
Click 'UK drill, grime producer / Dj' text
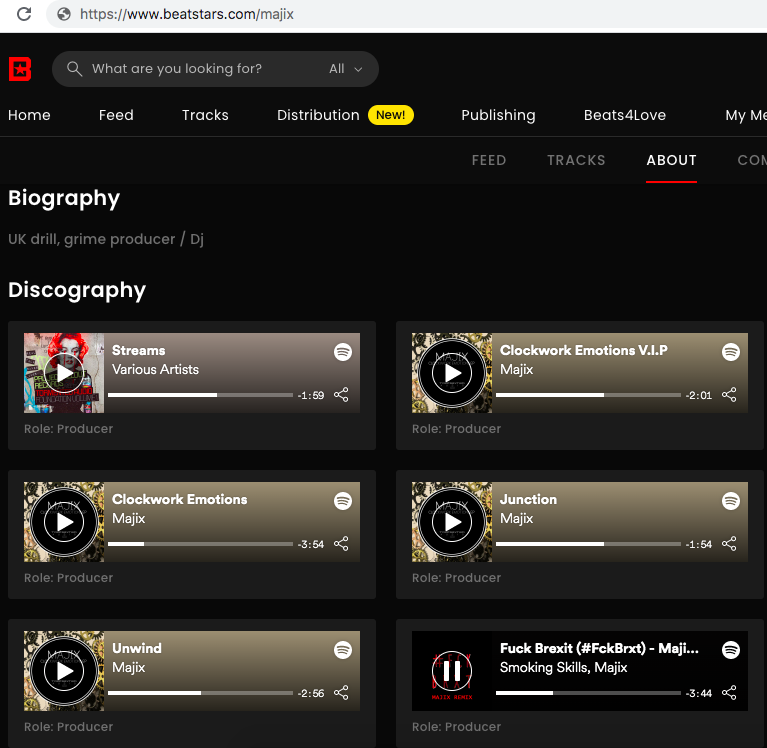(x=106, y=239)
